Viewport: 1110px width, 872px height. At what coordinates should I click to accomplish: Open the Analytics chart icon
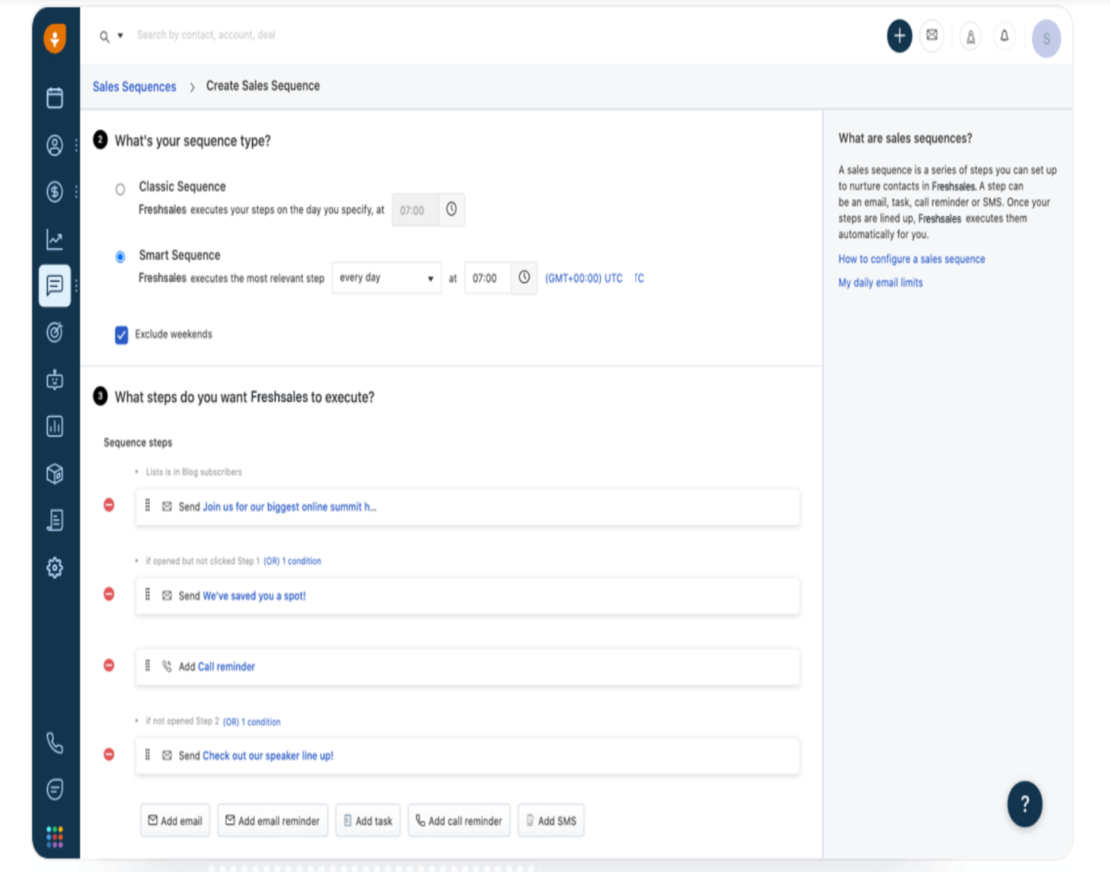point(55,239)
